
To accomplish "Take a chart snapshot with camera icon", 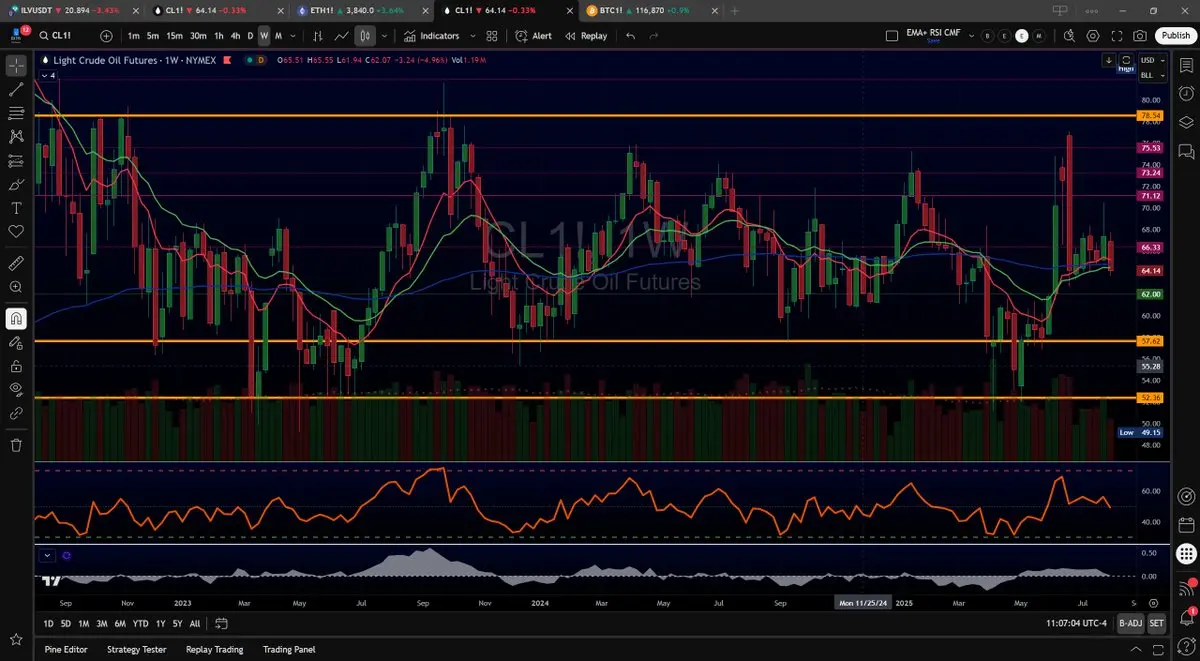I will (1140, 36).
